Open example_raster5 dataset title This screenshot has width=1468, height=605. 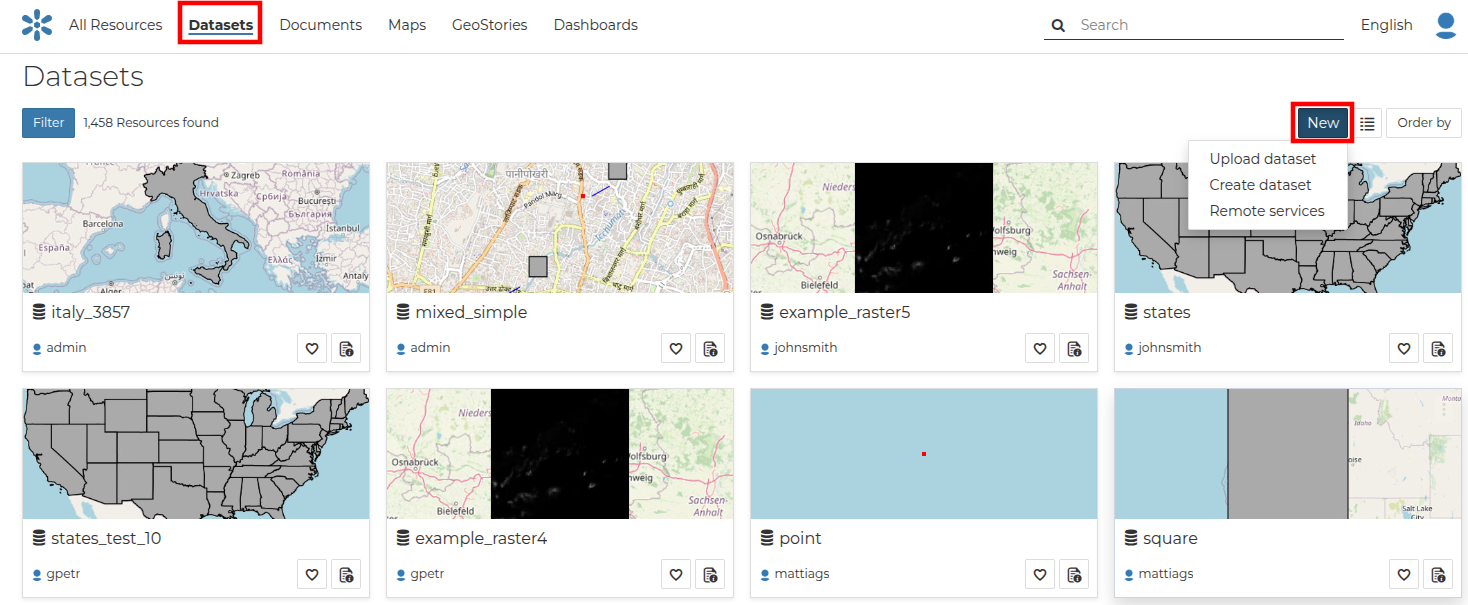pyautogui.click(x=845, y=312)
